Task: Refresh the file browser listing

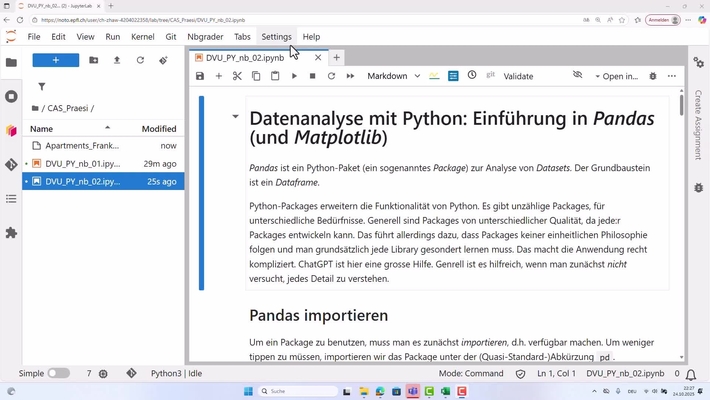Action: [x=140, y=60]
